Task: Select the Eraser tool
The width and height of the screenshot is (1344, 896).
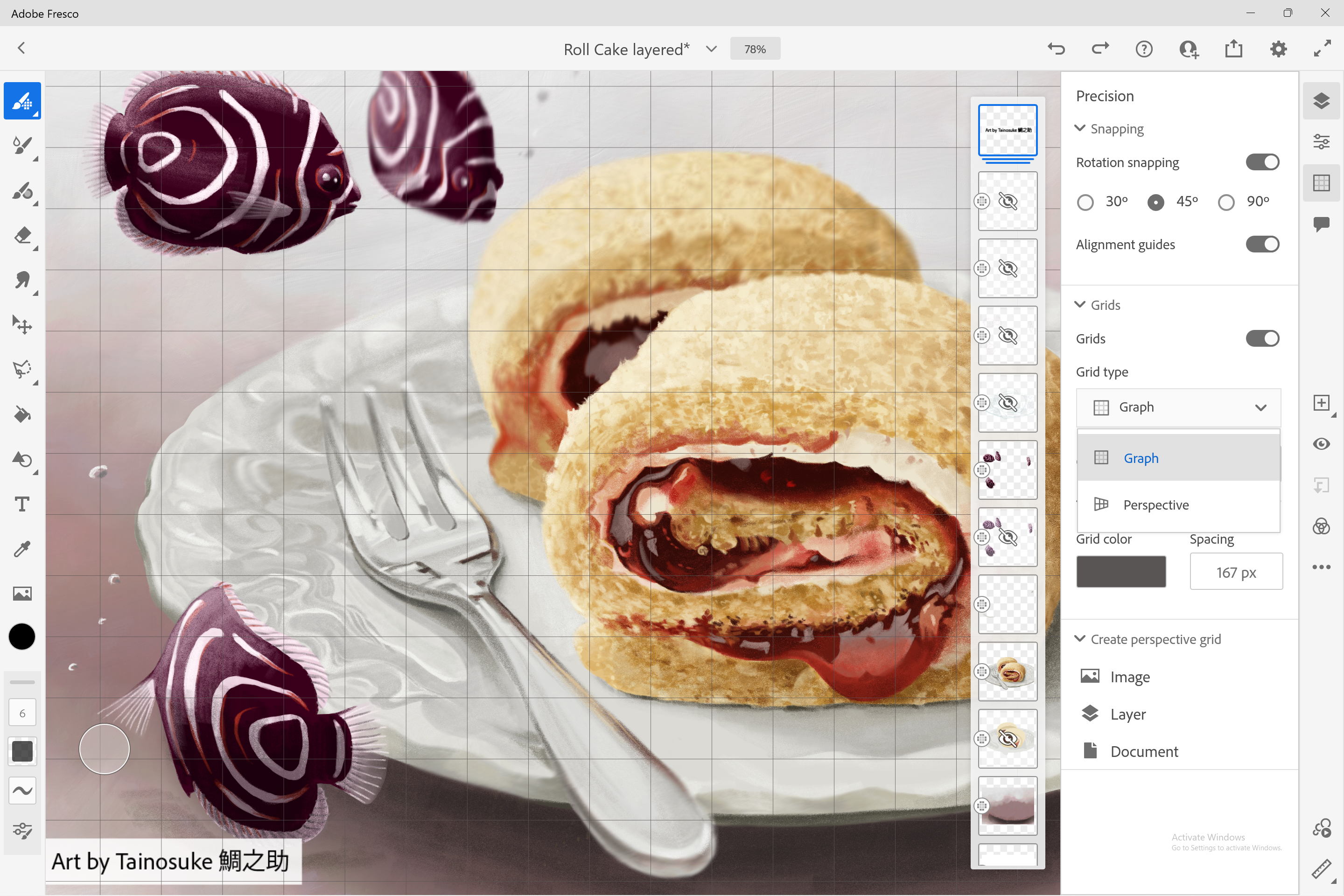Action: 22,235
